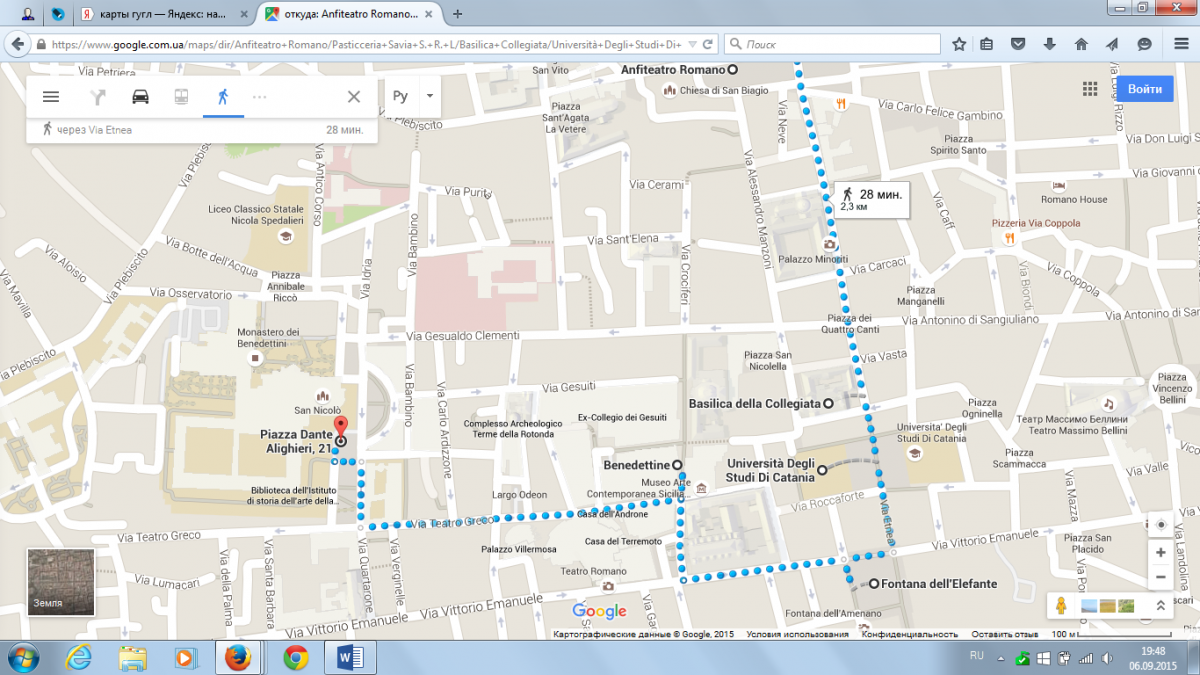Expand the photo strip with double chevron

point(1160,606)
